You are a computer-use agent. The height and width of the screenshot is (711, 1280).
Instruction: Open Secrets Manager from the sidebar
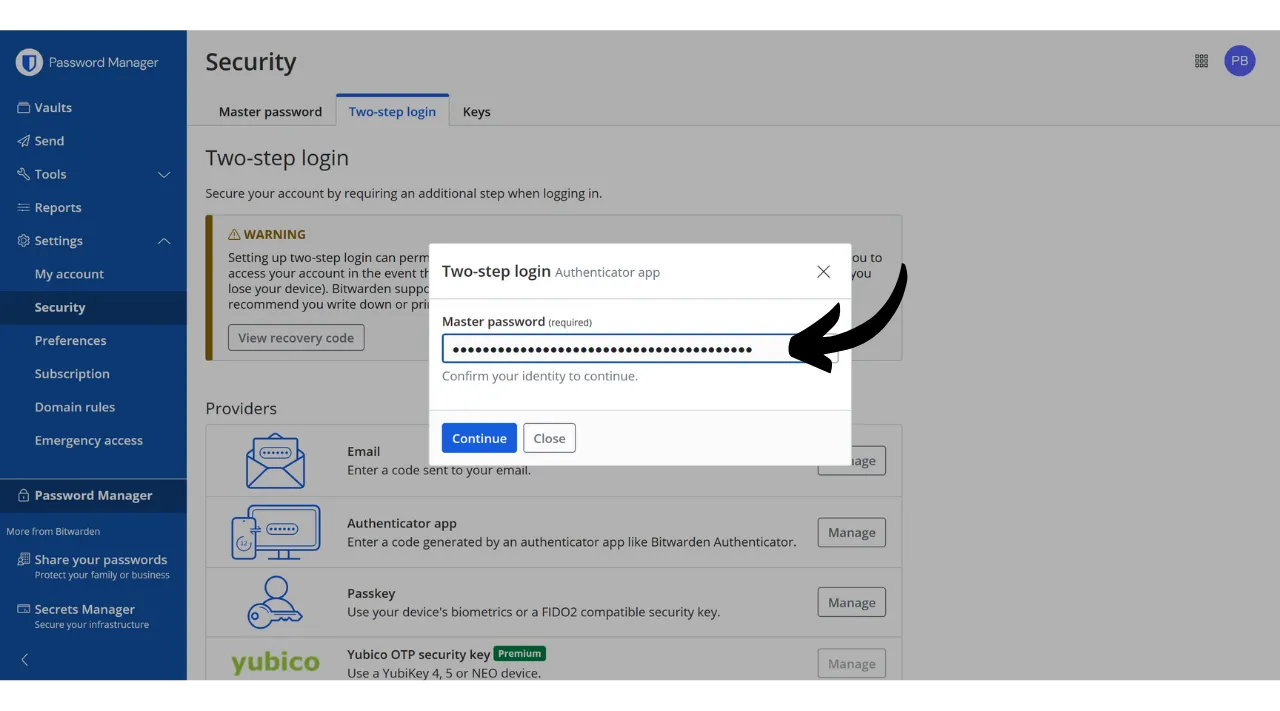point(84,610)
